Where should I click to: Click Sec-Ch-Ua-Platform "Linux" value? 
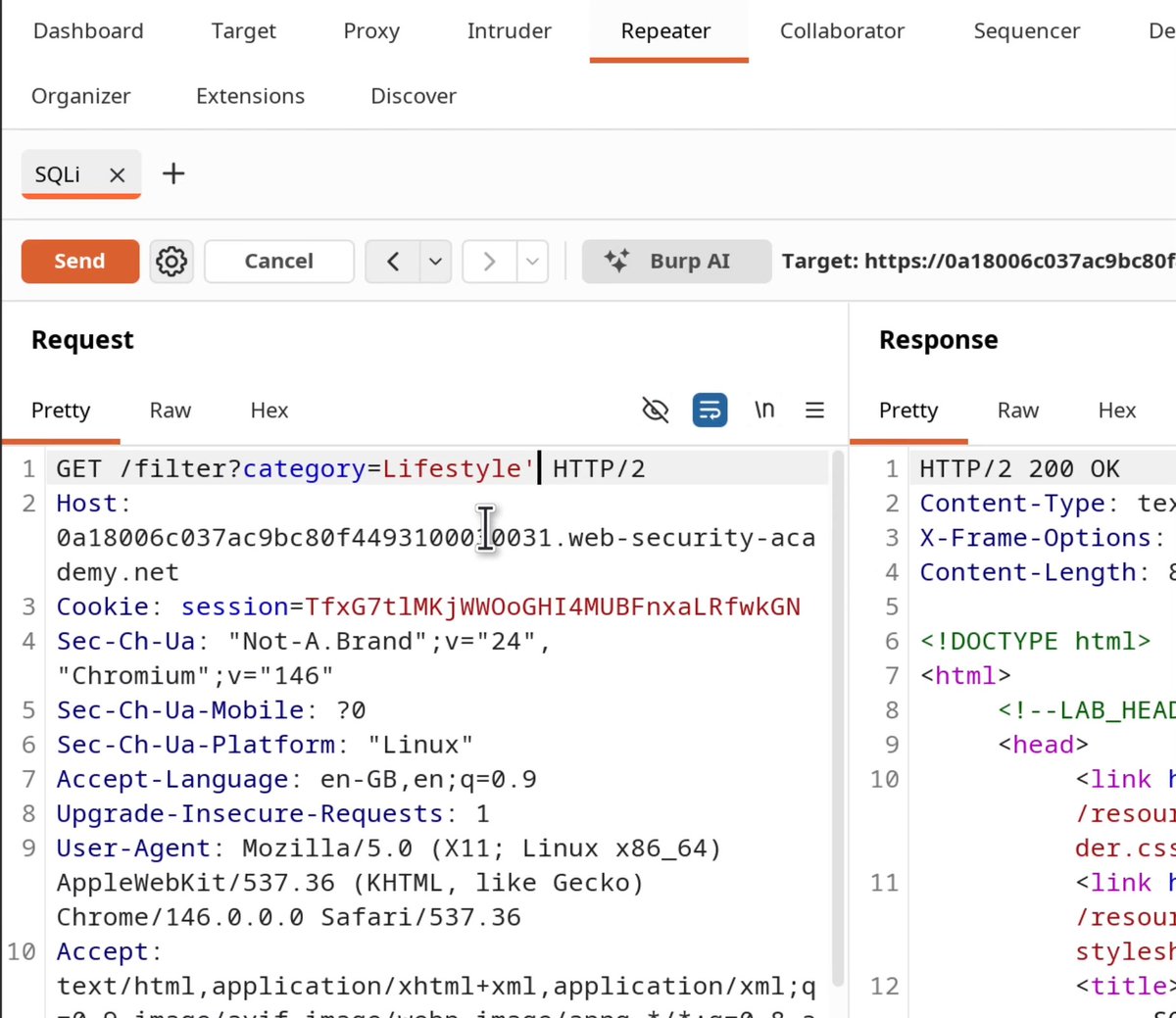(x=420, y=745)
